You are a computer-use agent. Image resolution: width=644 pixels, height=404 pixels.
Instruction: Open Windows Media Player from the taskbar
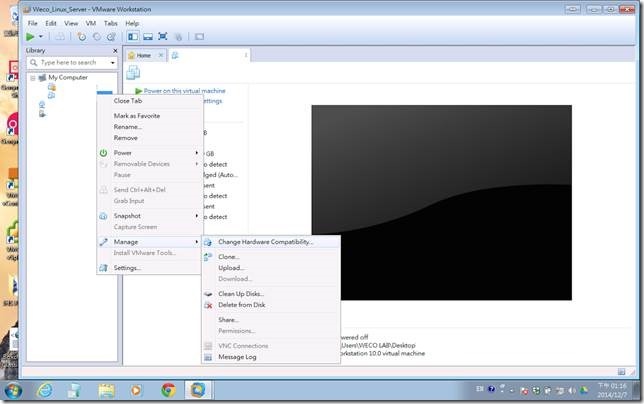(136, 390)
